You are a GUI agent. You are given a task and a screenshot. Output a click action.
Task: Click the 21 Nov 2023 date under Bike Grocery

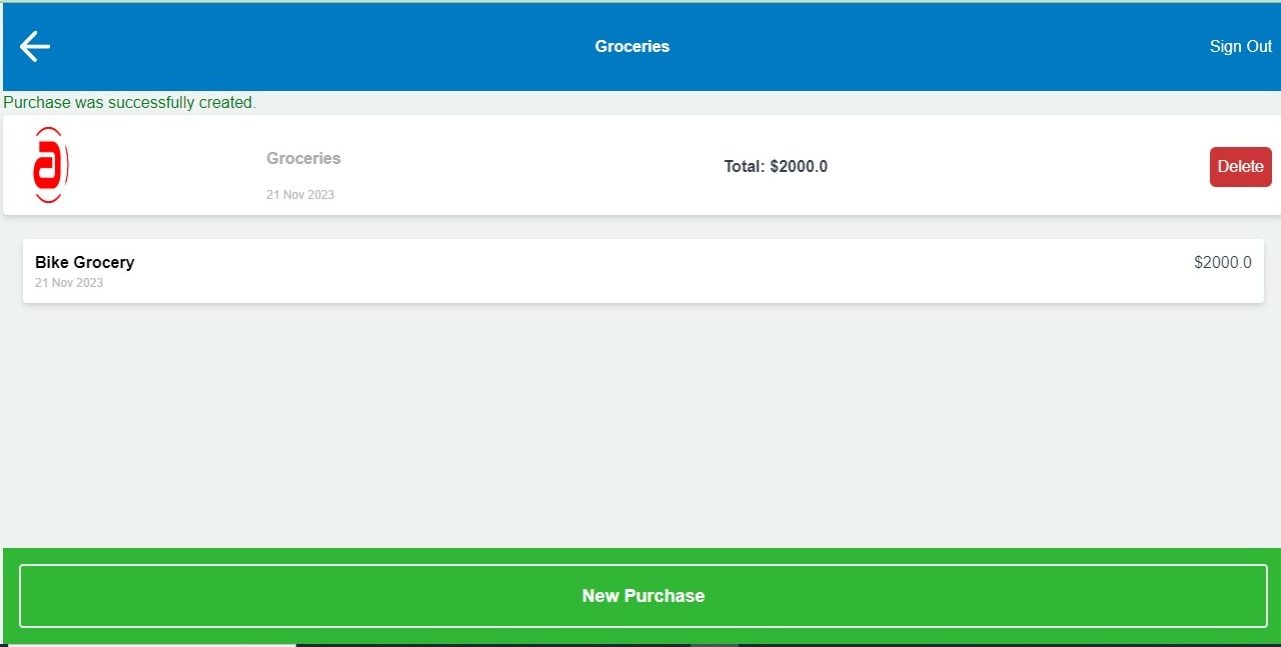(x=69, y=283)
